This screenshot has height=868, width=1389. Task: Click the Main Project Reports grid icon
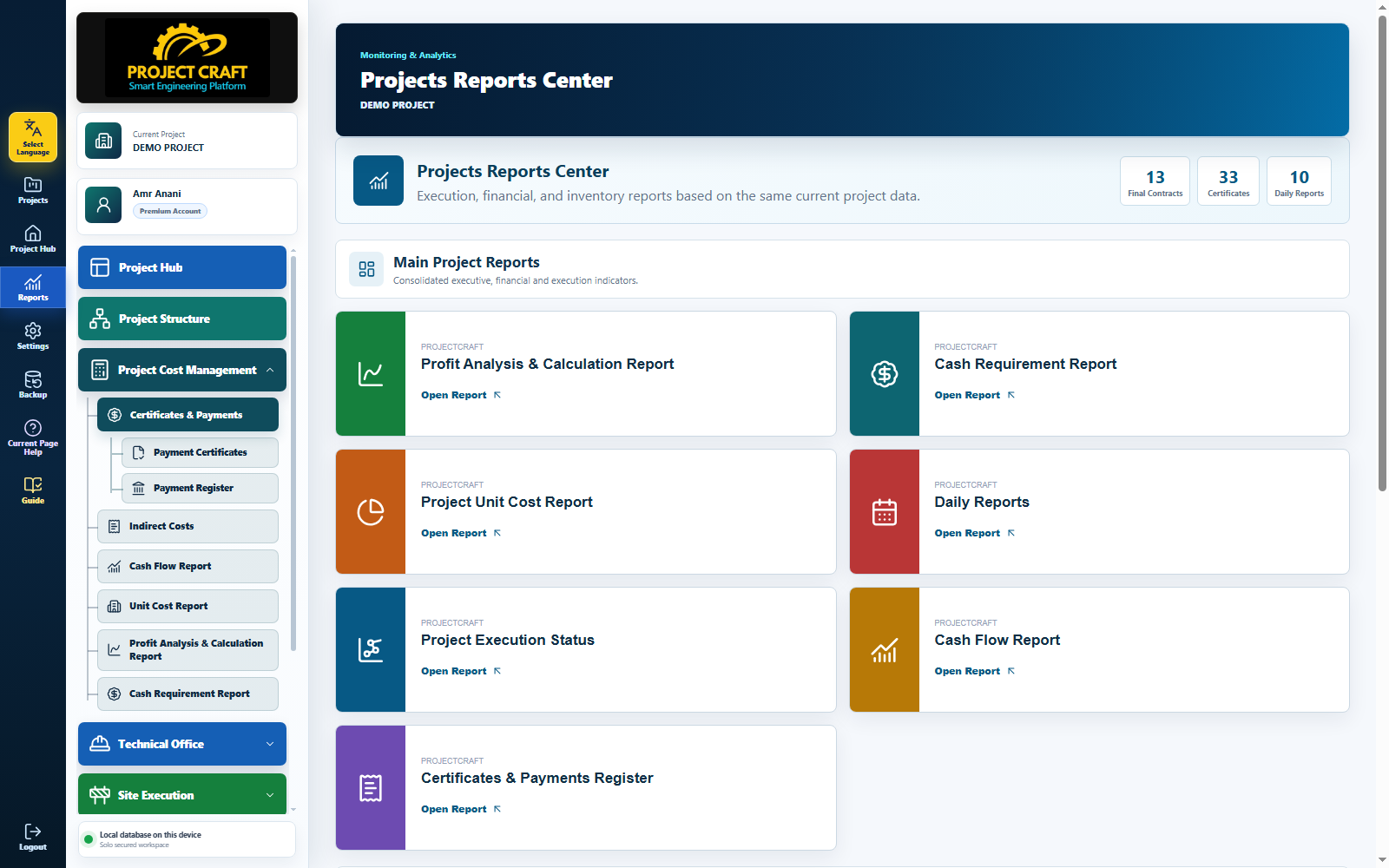[x=366, y=269]
